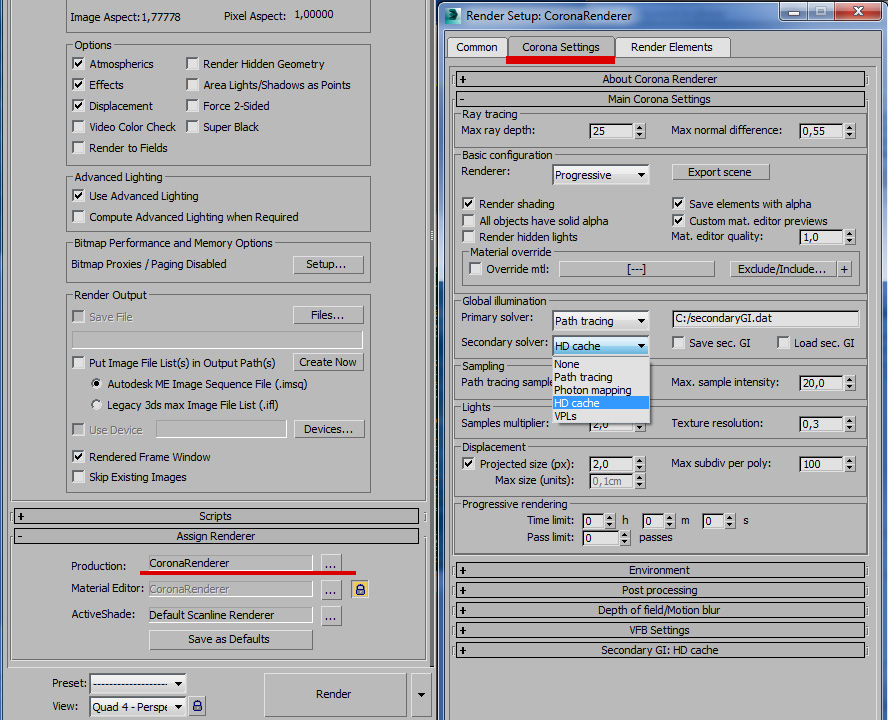Increase the Max ray depth spinner
Image resolution: width=888 pixels, height=720 pixels.
point(640,127)
